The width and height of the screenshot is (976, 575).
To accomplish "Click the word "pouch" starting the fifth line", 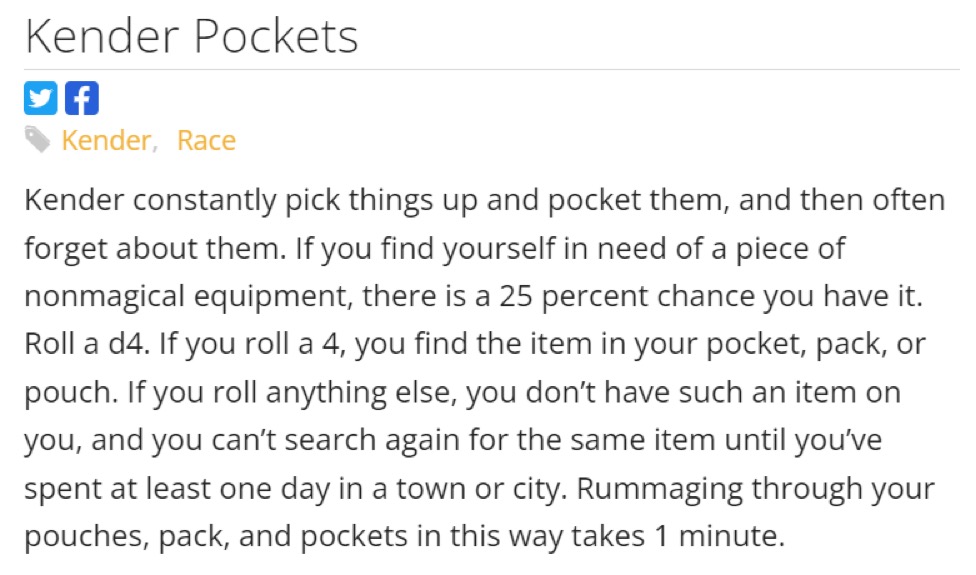I will coord(60,393).
